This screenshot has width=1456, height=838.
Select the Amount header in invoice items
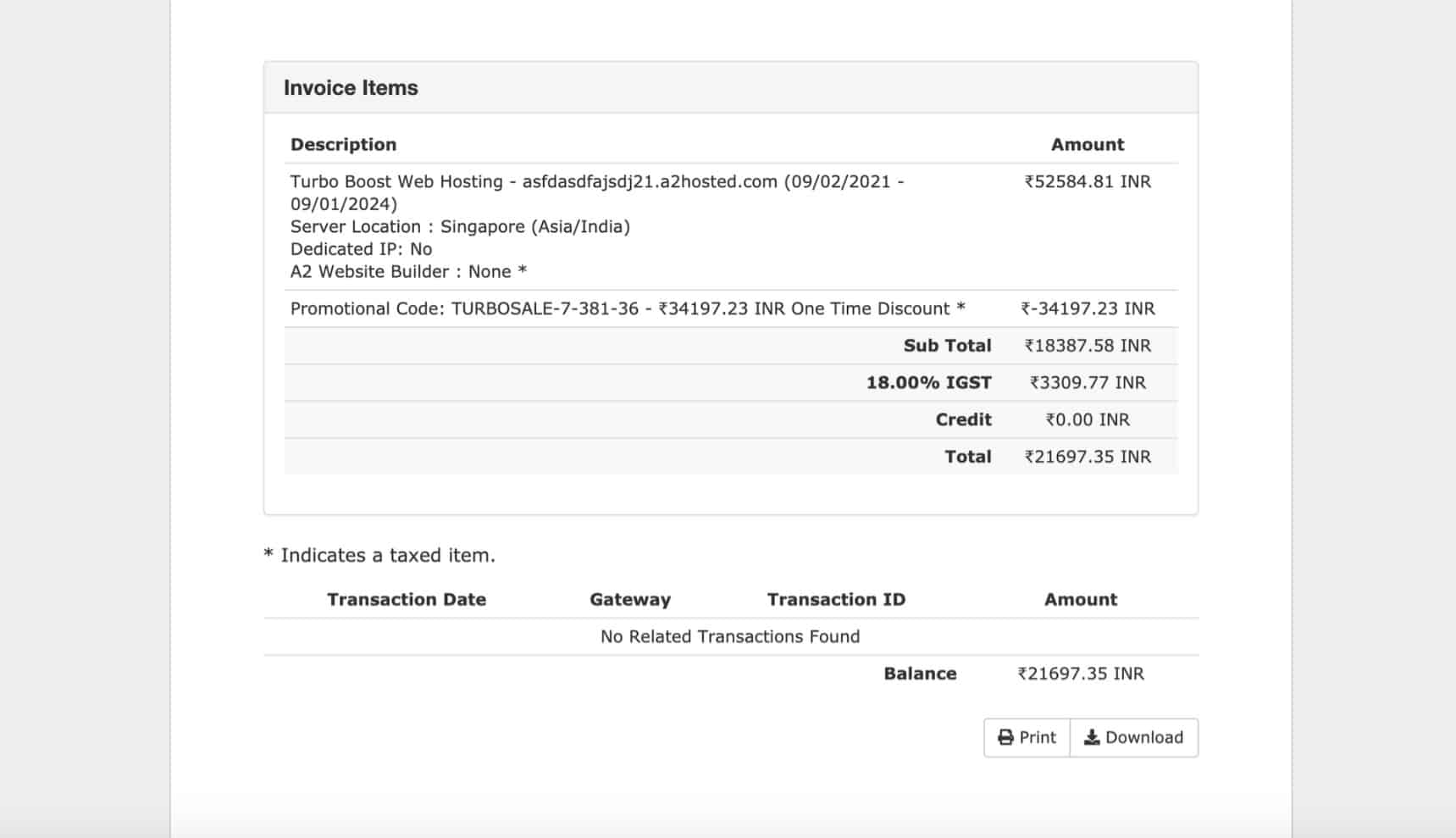tap(1088, 144)
